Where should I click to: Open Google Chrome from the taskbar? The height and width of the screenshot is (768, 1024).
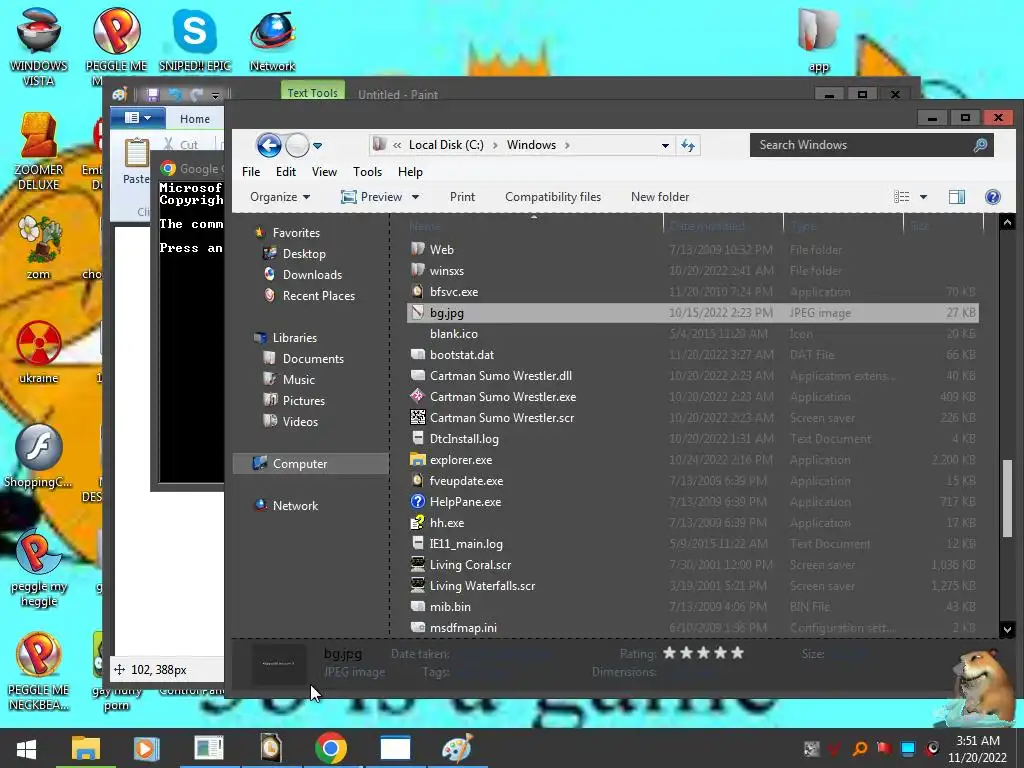[330, 748]
